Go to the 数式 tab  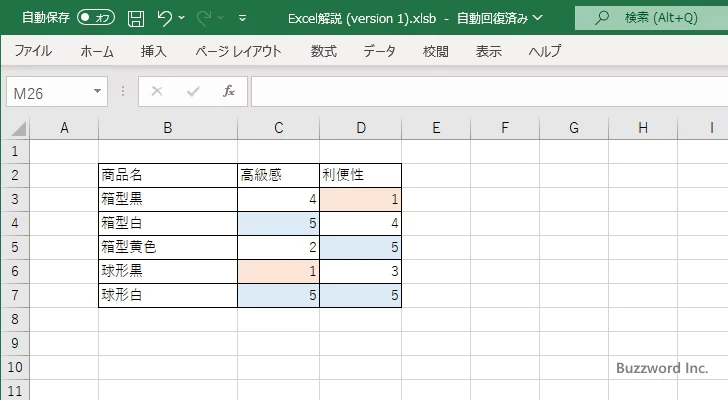(324, 51)
